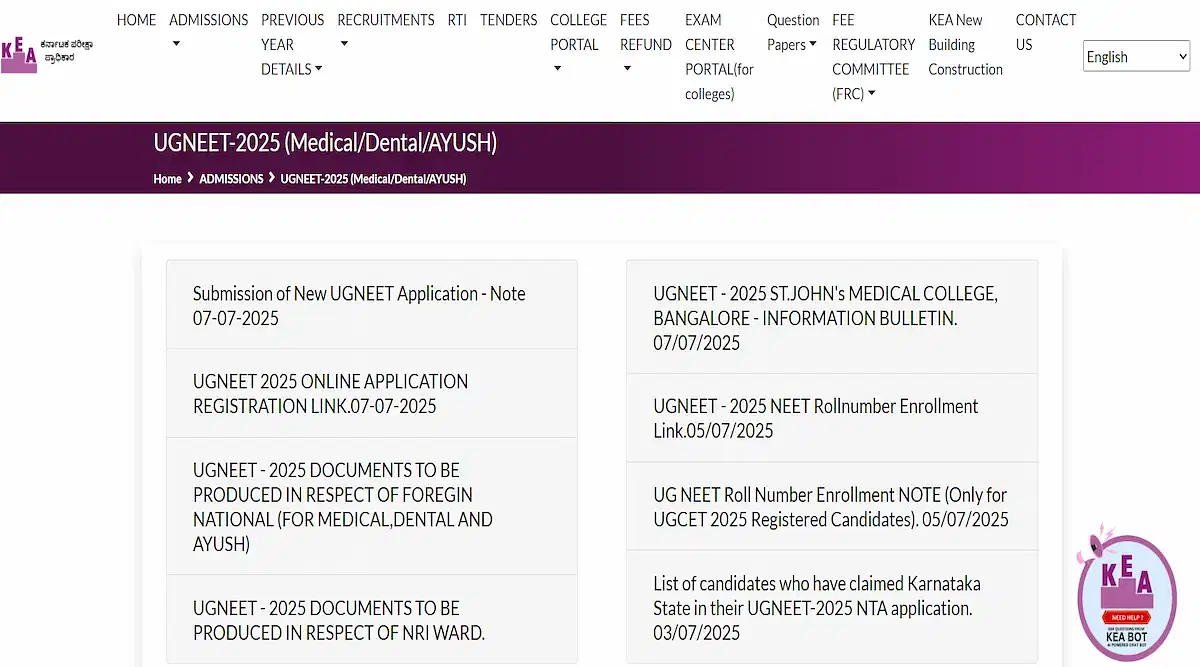This screenshot has height=667, width=1200.
Task: Expand the FEES REFUND dropdown
Action: point(646,44)
